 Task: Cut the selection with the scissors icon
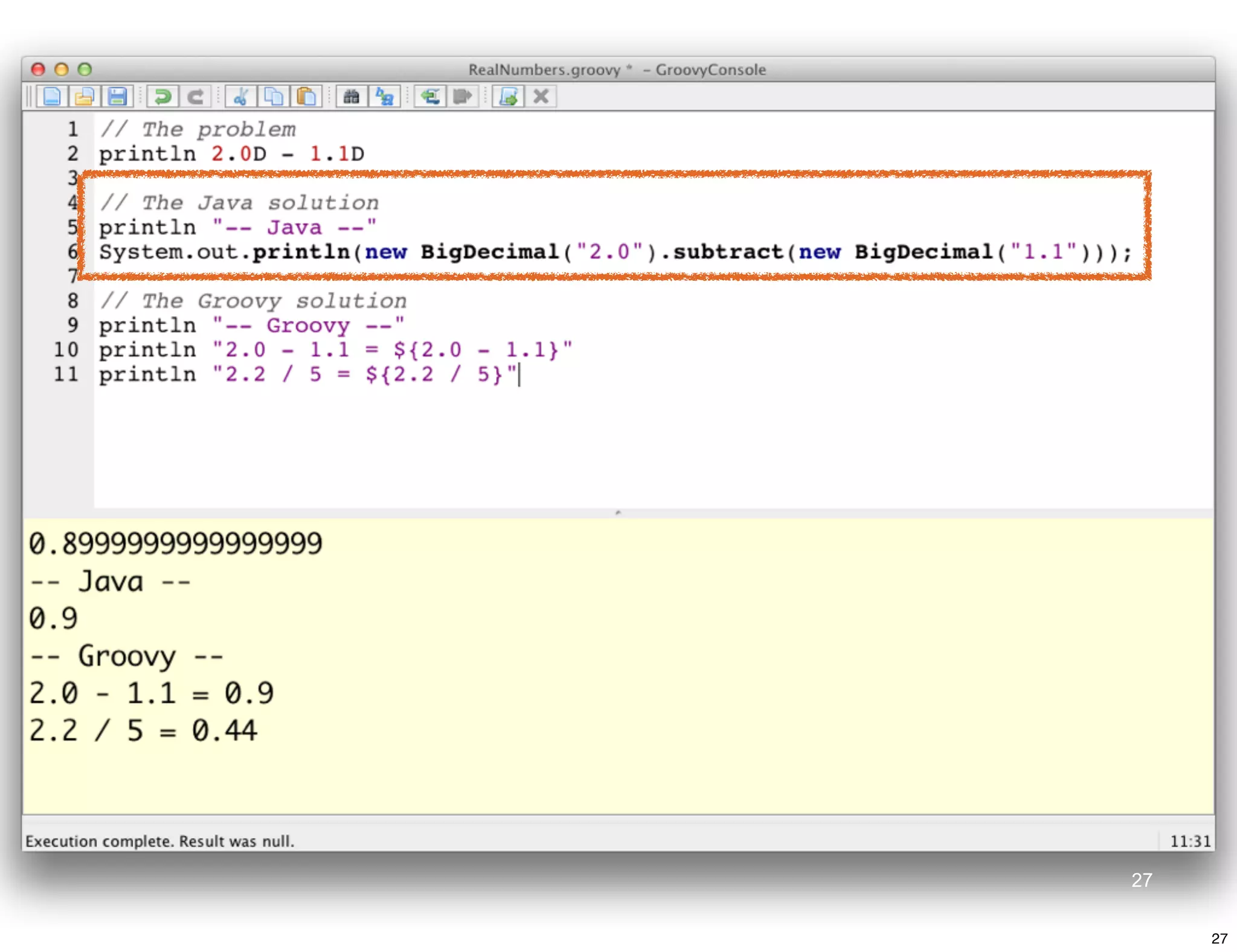(241, 97)
